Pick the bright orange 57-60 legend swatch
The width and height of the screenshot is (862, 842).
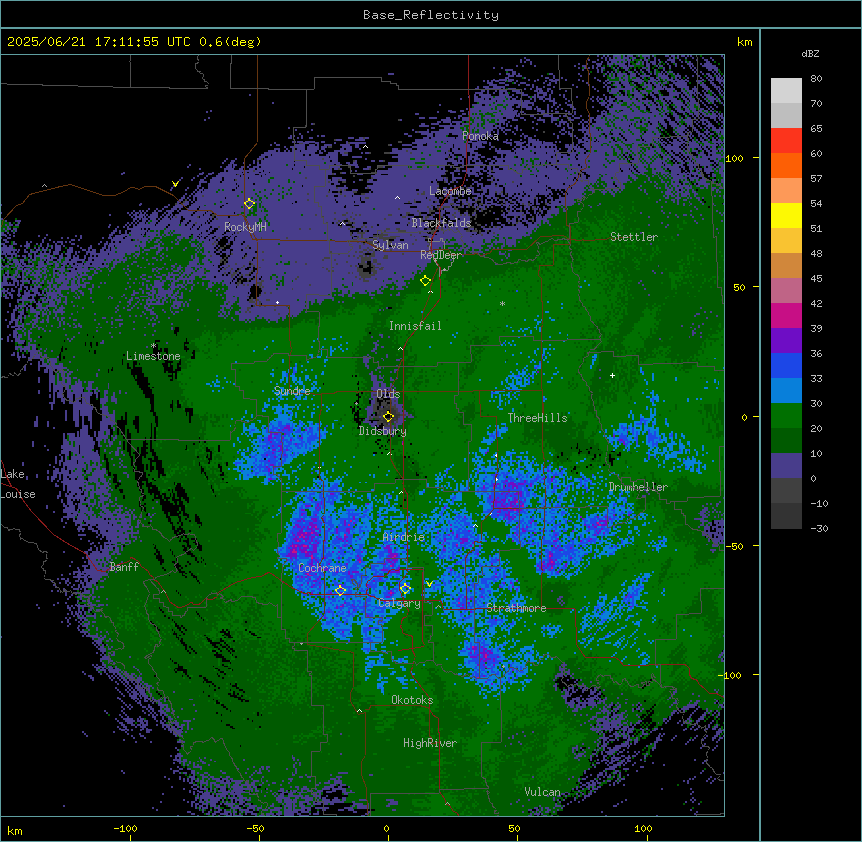[x=786, y=165]
